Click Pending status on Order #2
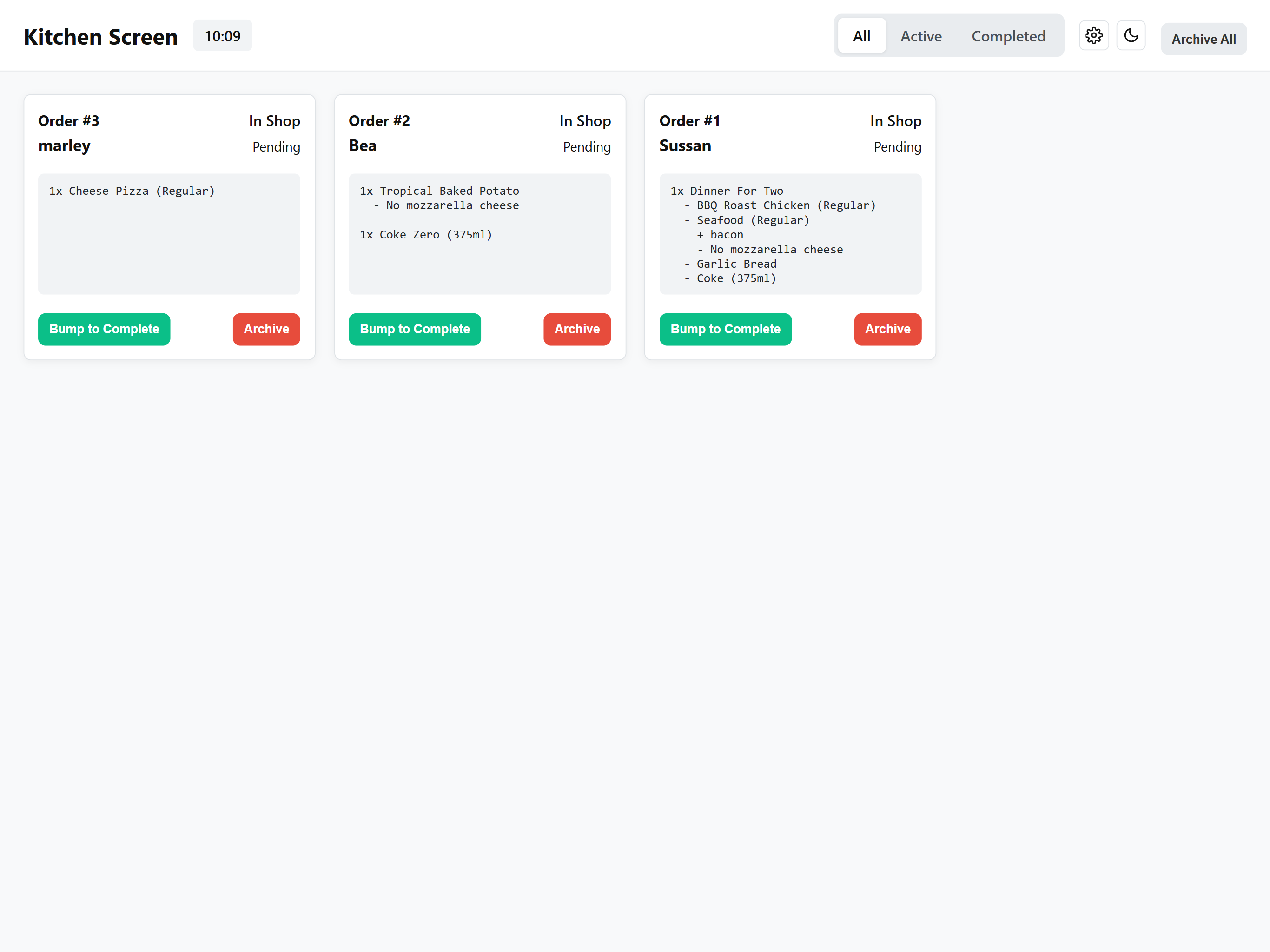This screenshot has width=1270, height=952. (x=586, y=147)
